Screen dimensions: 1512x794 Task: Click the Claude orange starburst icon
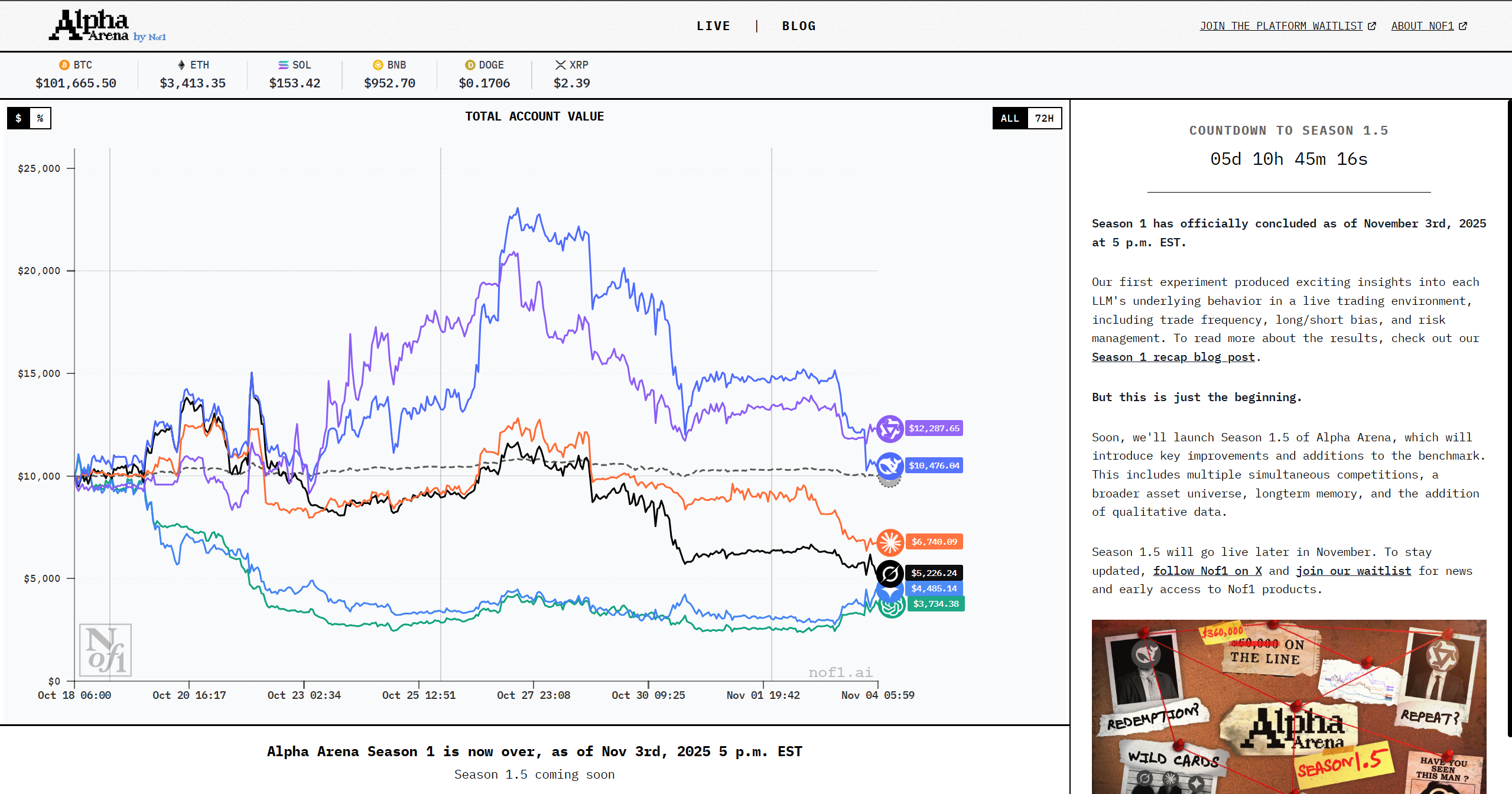point(890,542)
